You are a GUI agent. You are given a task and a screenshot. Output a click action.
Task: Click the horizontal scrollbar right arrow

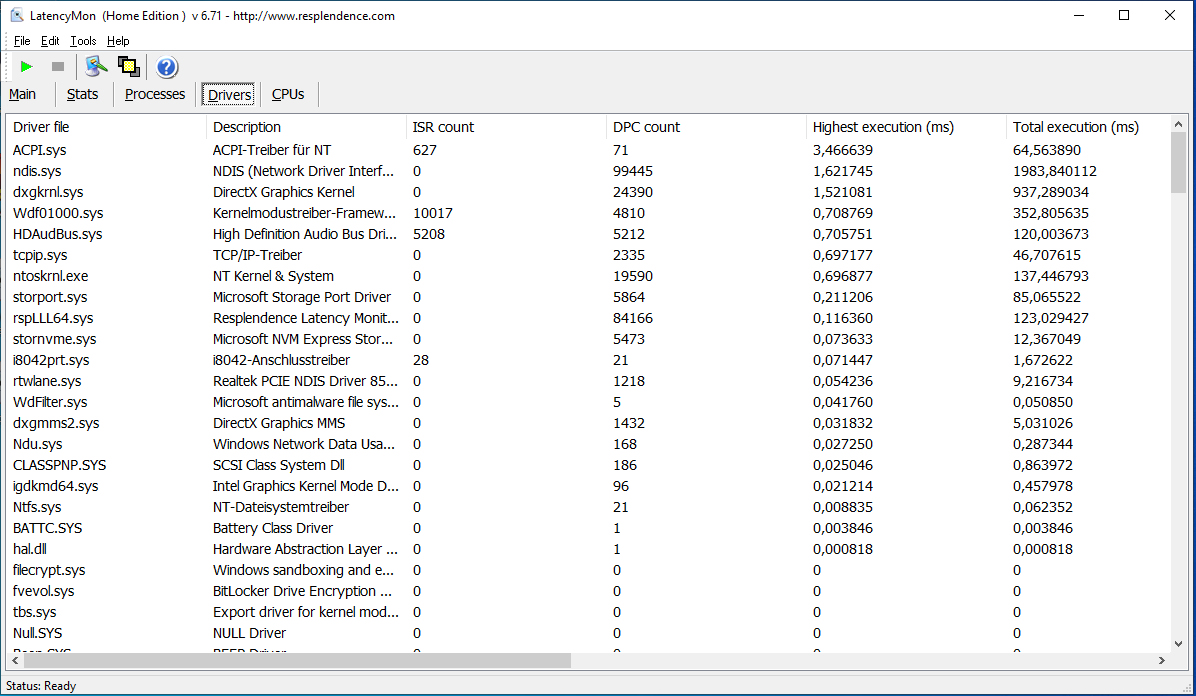coord(1162,661)
